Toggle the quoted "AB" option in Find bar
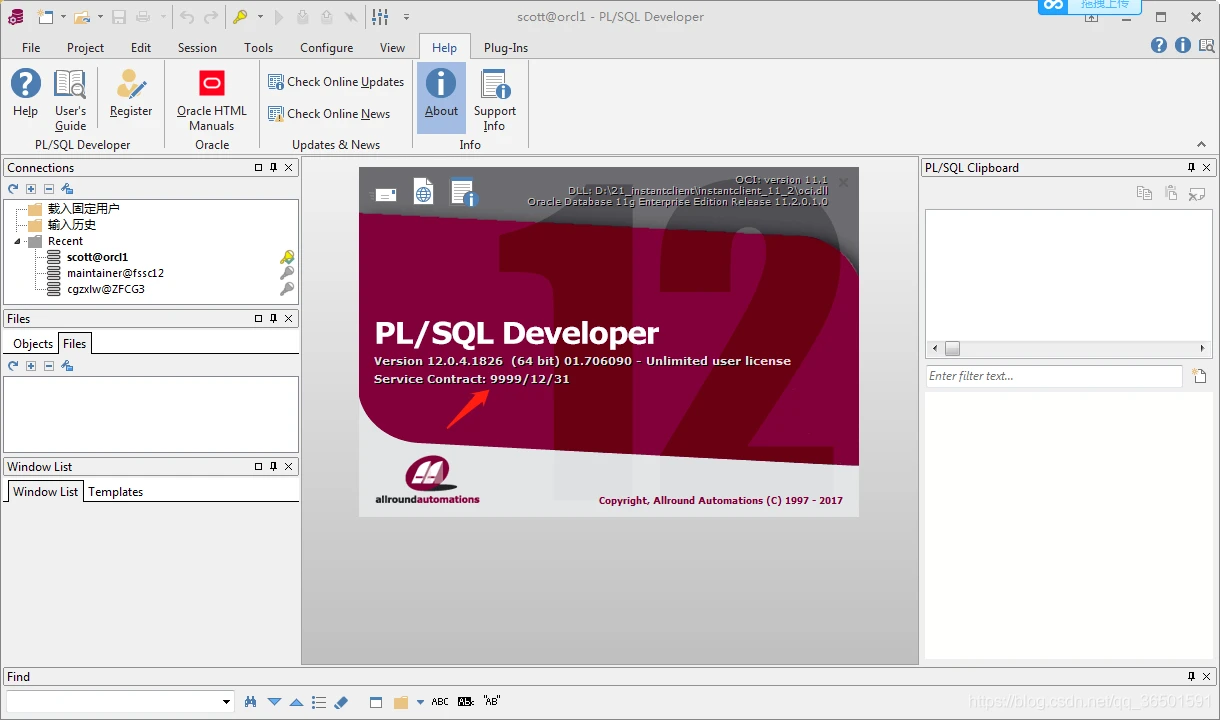The image size is (1220, 720). (491, 702)
